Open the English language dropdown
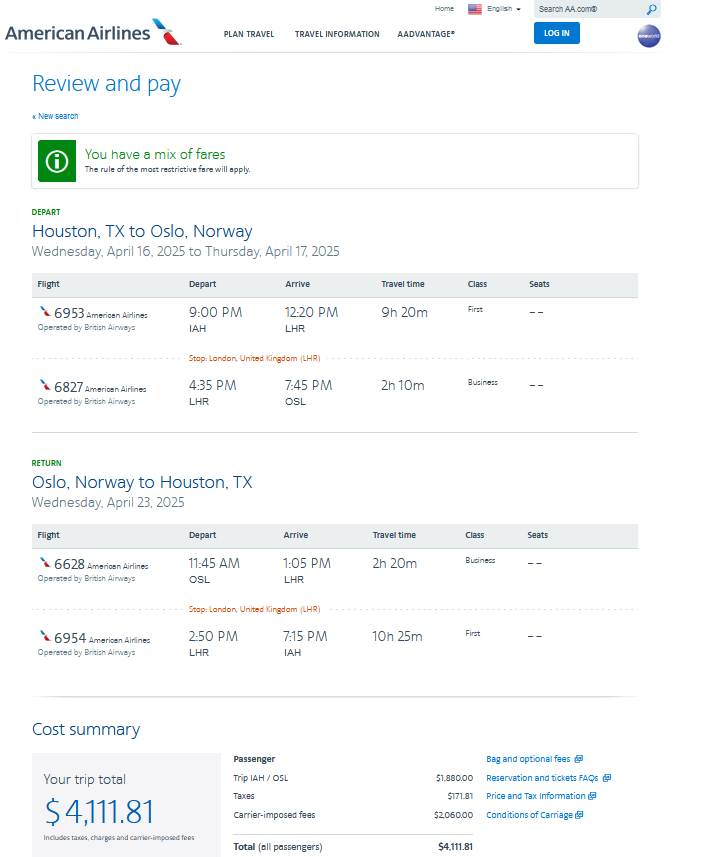Screen dimensions: 712x857 pos(504,9)
